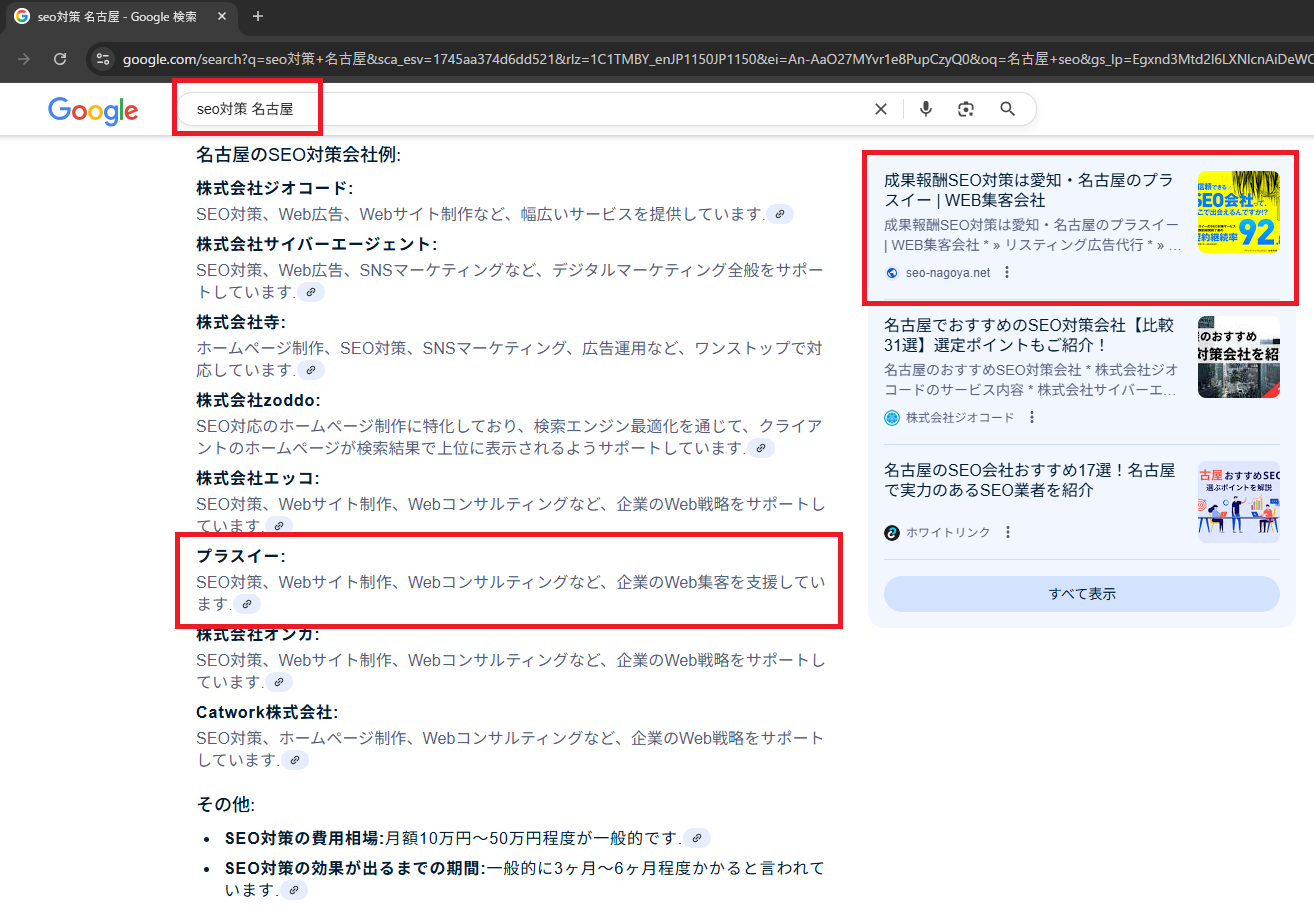Open three-dot menu next to ホワイトリンク
This screenshot has height=909, width=1314.
(x=1008, y=532)
